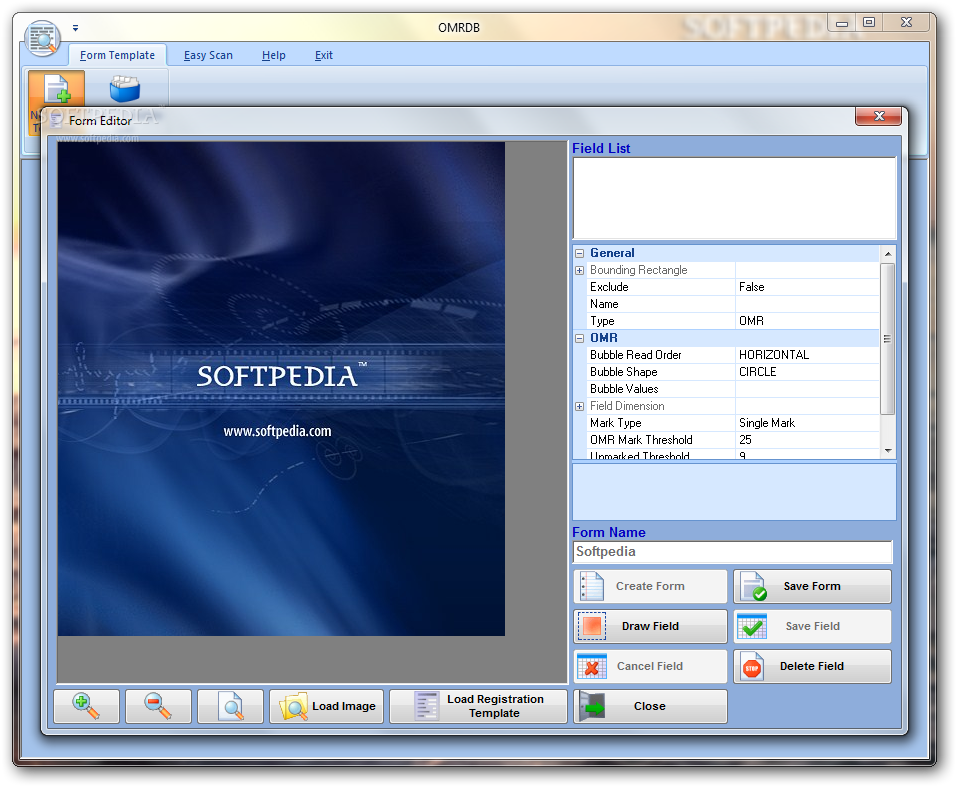Click the Save Field button

pyautogui.click(x=812, y=626)
